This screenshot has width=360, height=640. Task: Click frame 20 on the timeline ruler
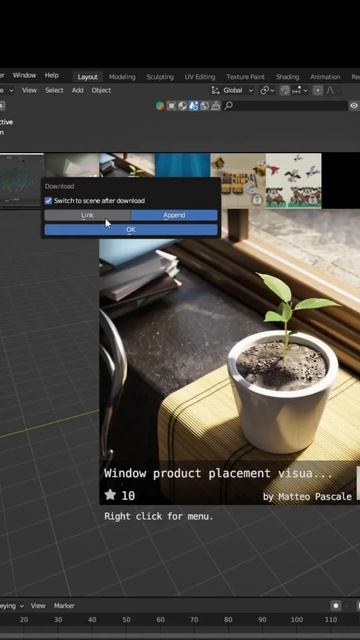point(24,620)
